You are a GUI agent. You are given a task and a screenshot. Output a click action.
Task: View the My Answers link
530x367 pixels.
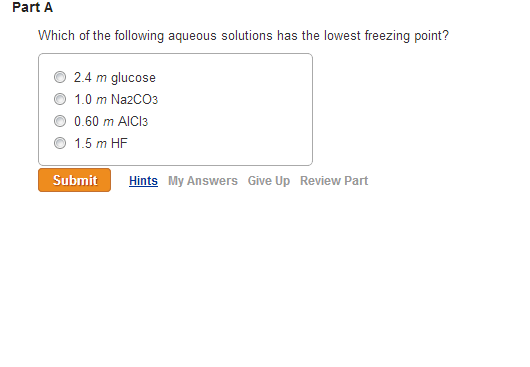tap(203, 181)
